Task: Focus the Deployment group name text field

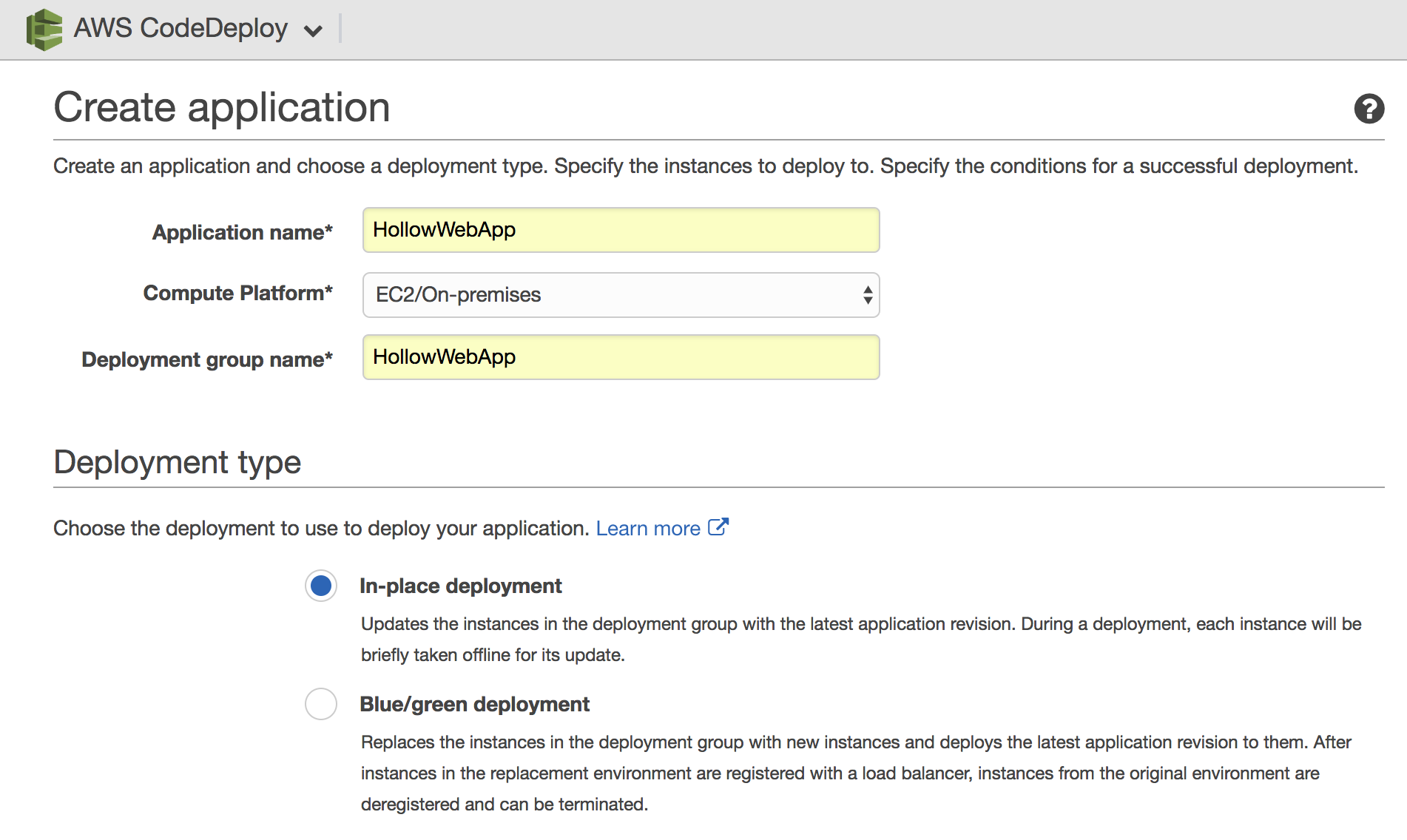Action: point(620,357)
